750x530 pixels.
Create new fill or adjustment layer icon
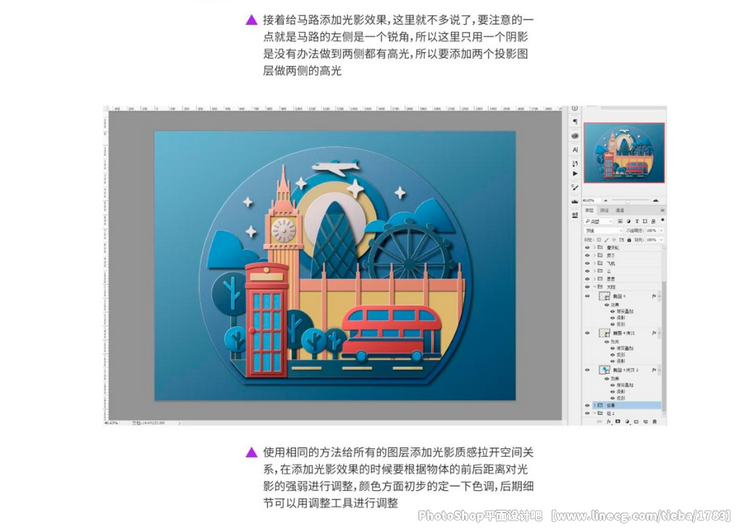pyautogui.click(x=627, y=421)
